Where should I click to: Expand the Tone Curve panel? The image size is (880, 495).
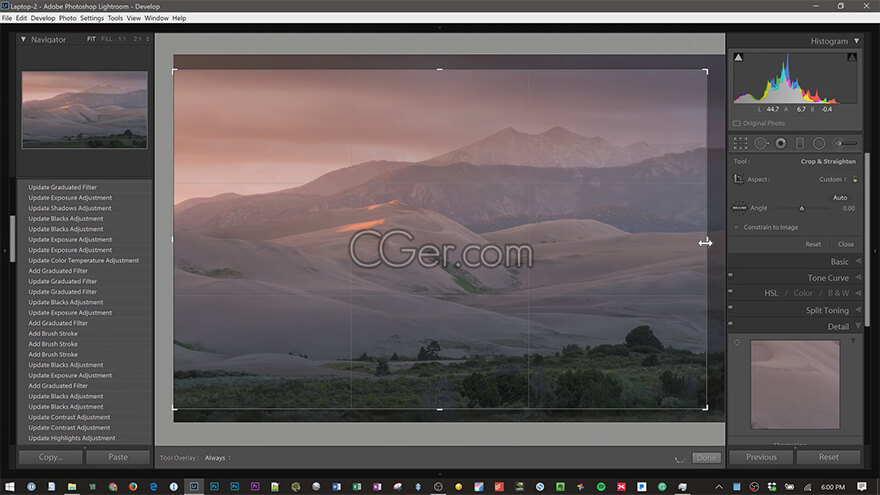(x=858, y=277)
